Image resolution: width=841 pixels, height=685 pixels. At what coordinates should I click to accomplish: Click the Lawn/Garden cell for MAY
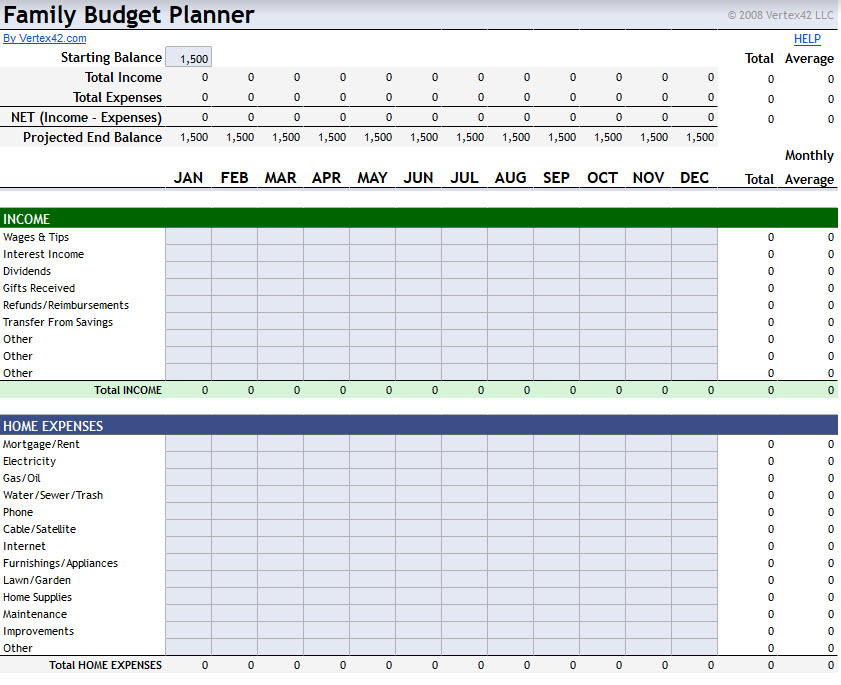point(372,580)
